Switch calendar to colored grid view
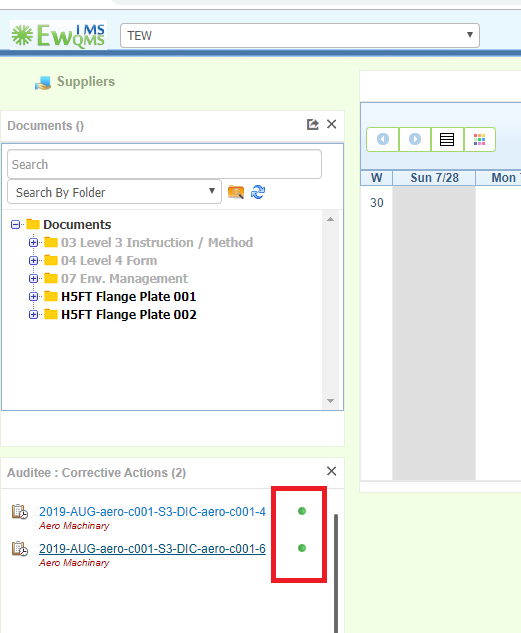 coord(479,139)
